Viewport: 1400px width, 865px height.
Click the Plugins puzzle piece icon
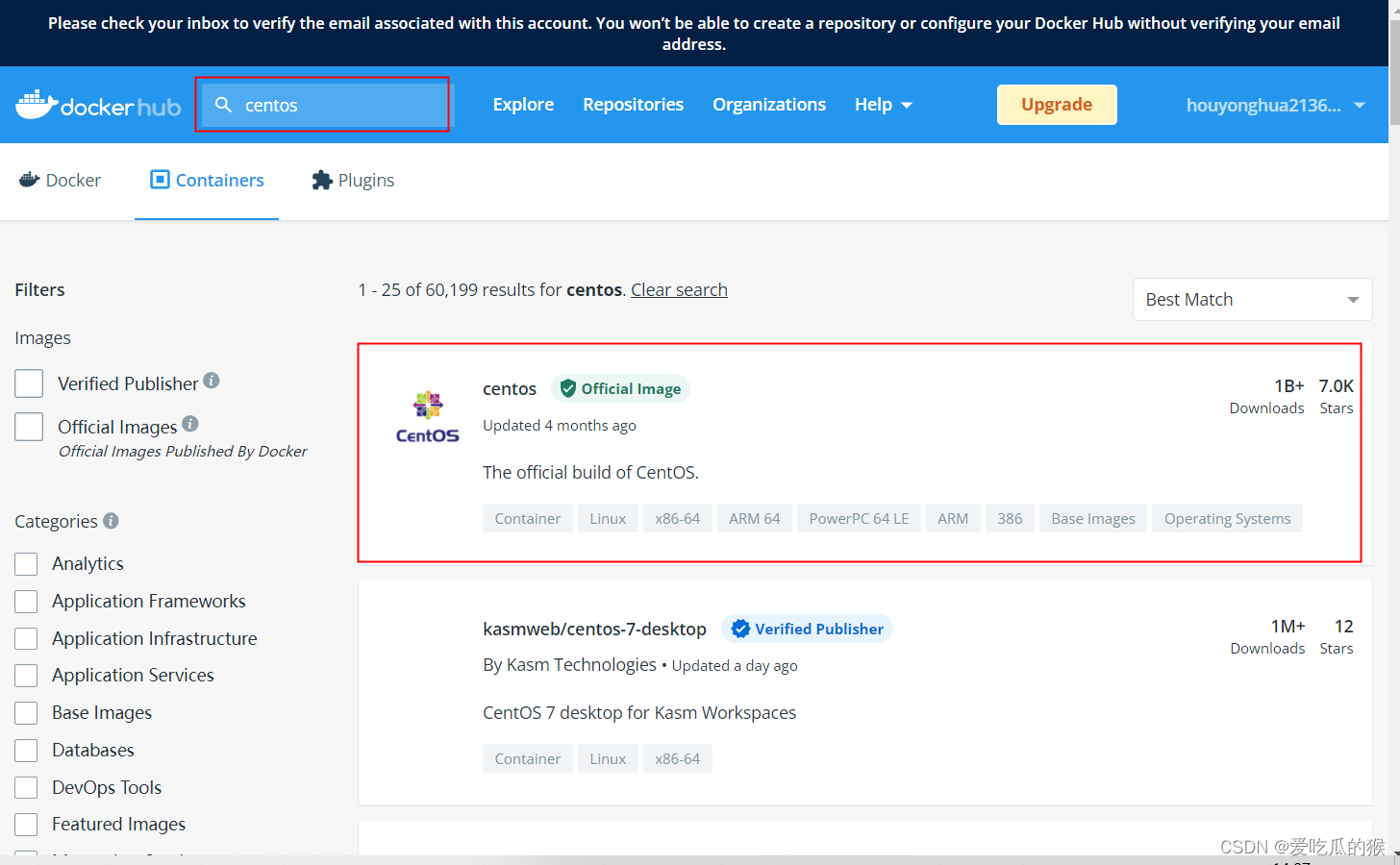coord(322,180)
